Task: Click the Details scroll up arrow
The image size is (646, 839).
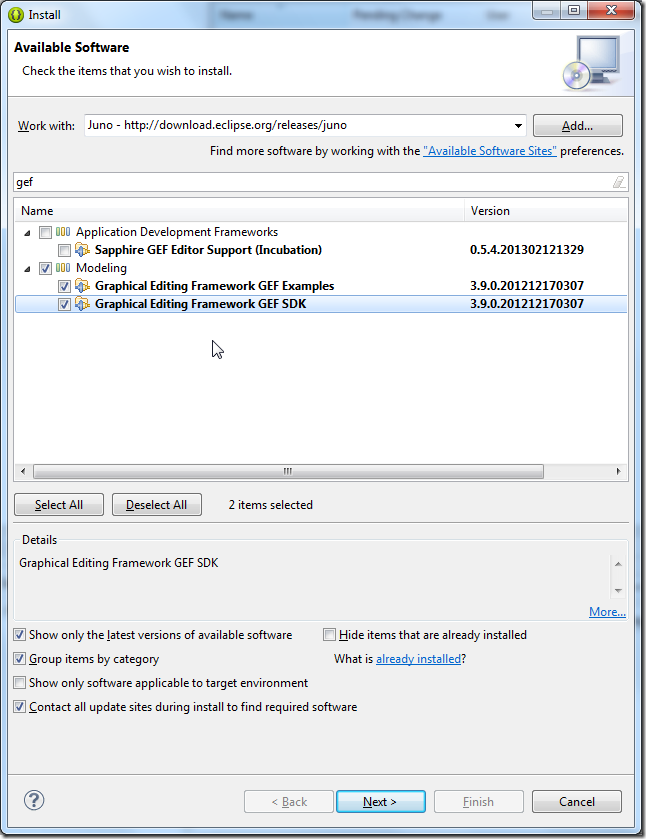Action: [618, 564]
